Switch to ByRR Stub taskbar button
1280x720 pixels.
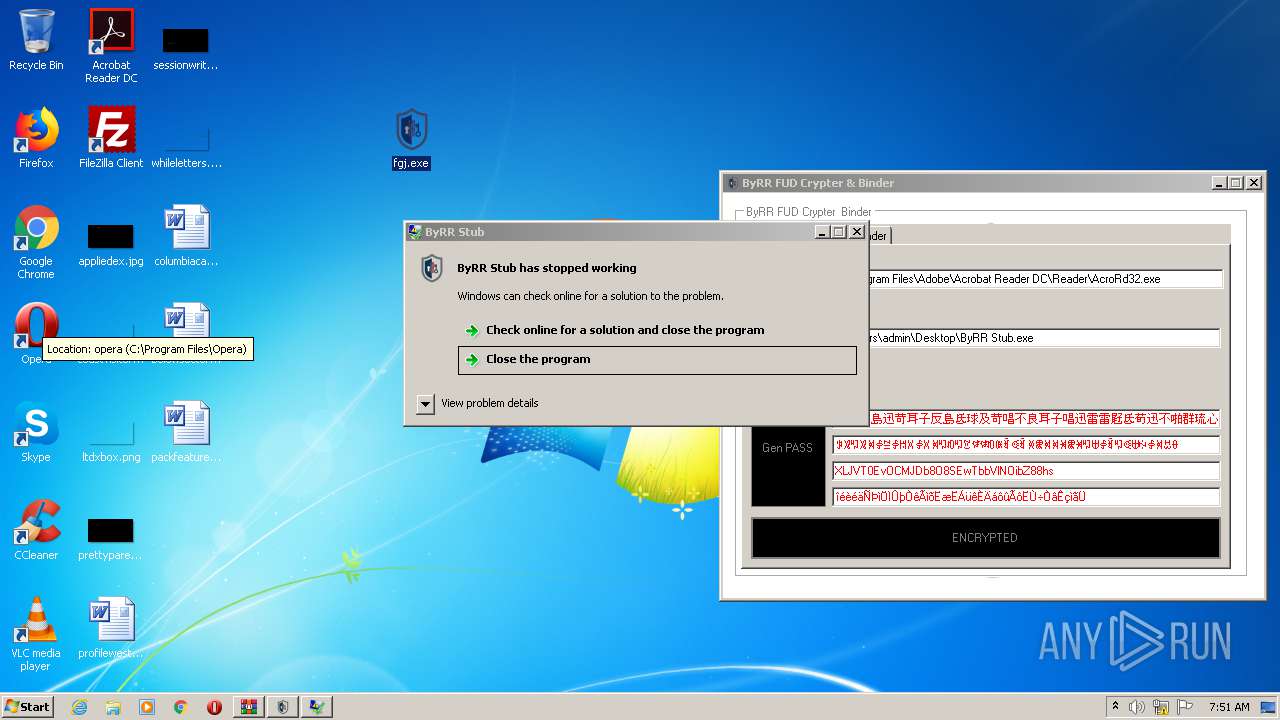[x=317, y=707]
